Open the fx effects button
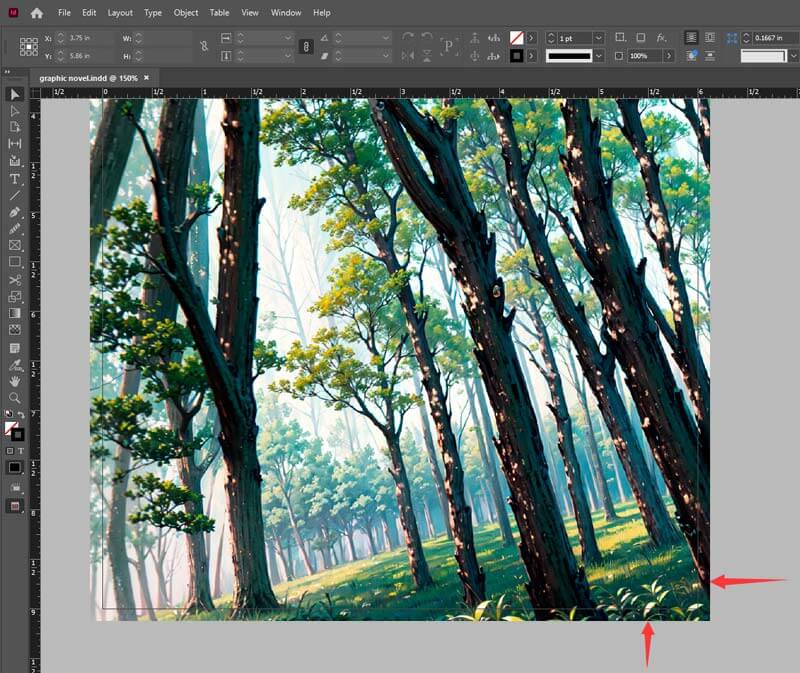 point(661,37)
